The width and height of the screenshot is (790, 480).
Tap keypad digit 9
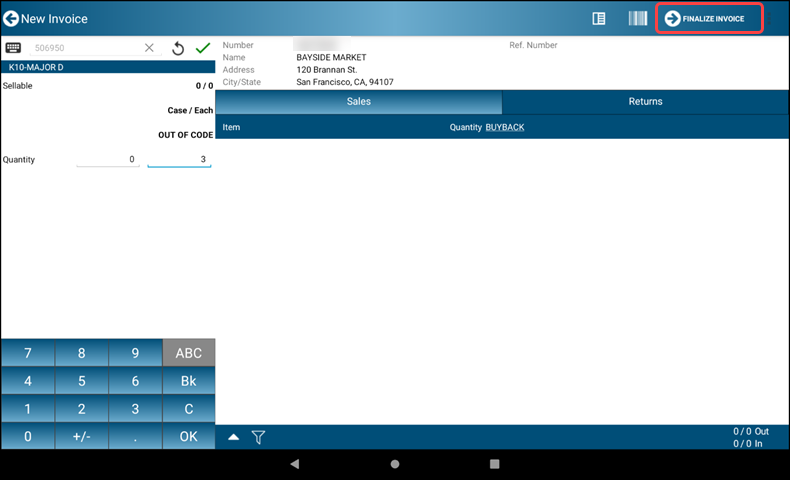[x=135, y=353]
